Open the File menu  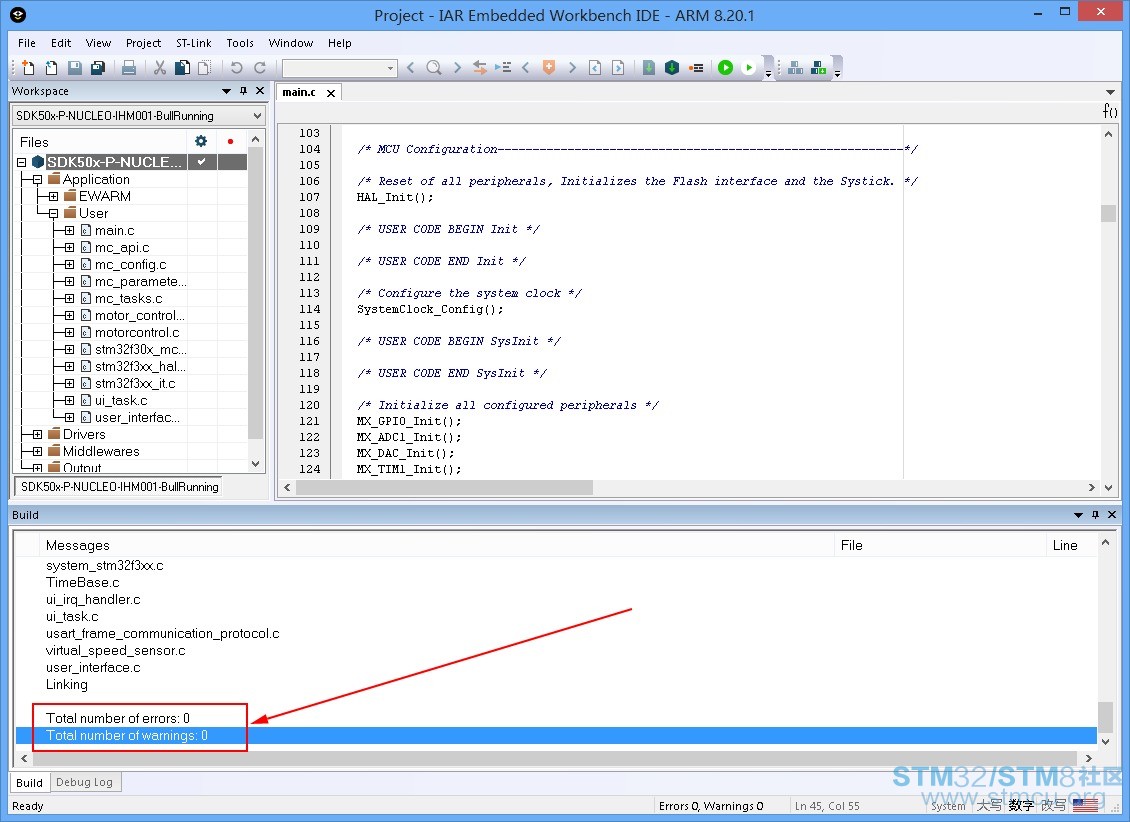27,43
